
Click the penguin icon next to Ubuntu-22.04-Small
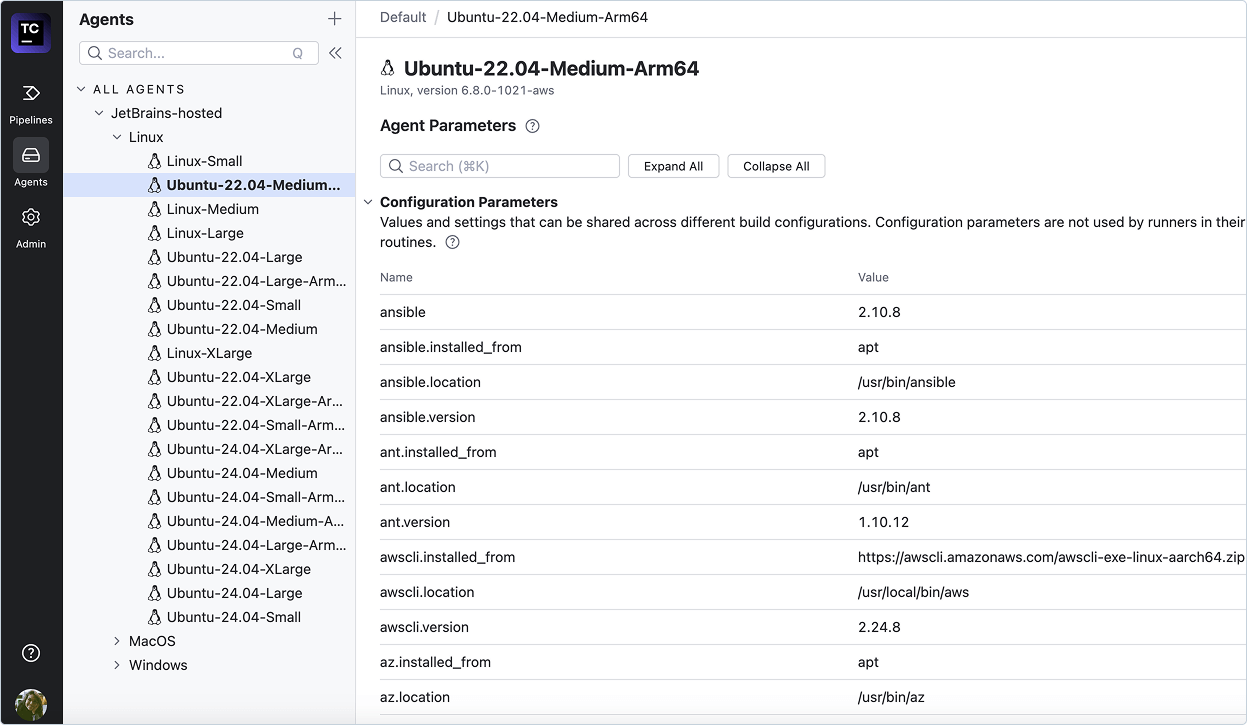coord(154,305)
